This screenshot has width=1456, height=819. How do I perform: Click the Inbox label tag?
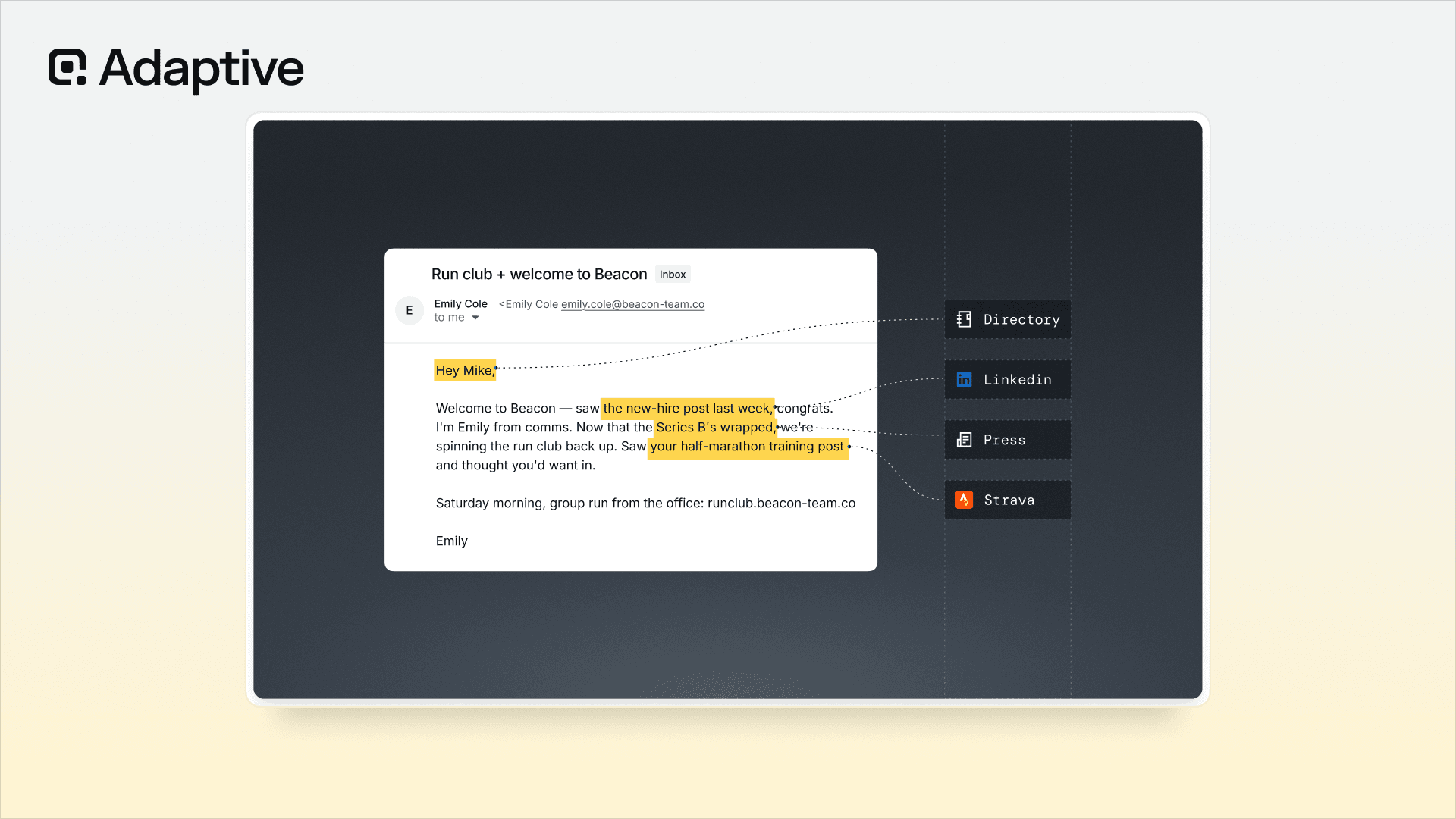[673, 275]
